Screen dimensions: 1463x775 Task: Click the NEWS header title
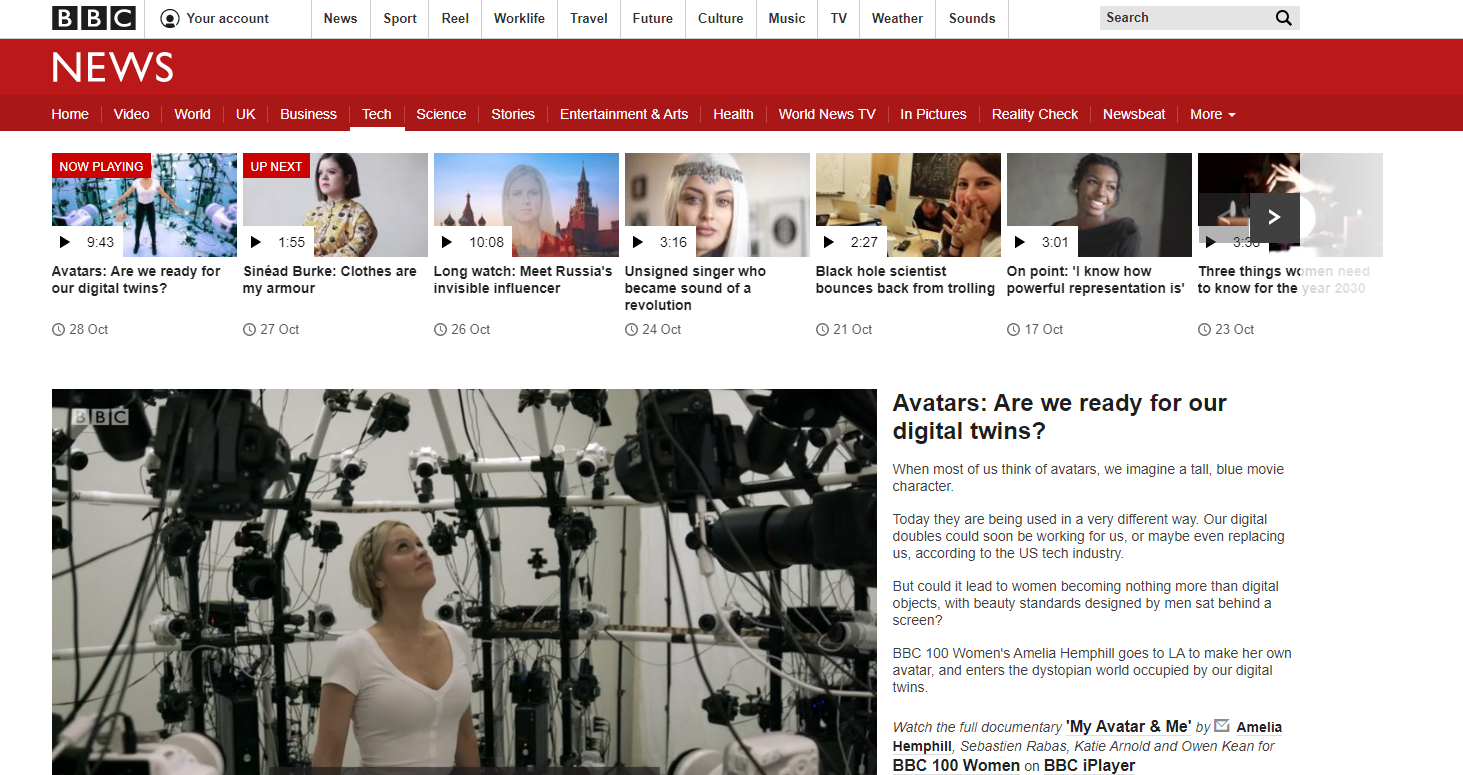click(113, 68)
